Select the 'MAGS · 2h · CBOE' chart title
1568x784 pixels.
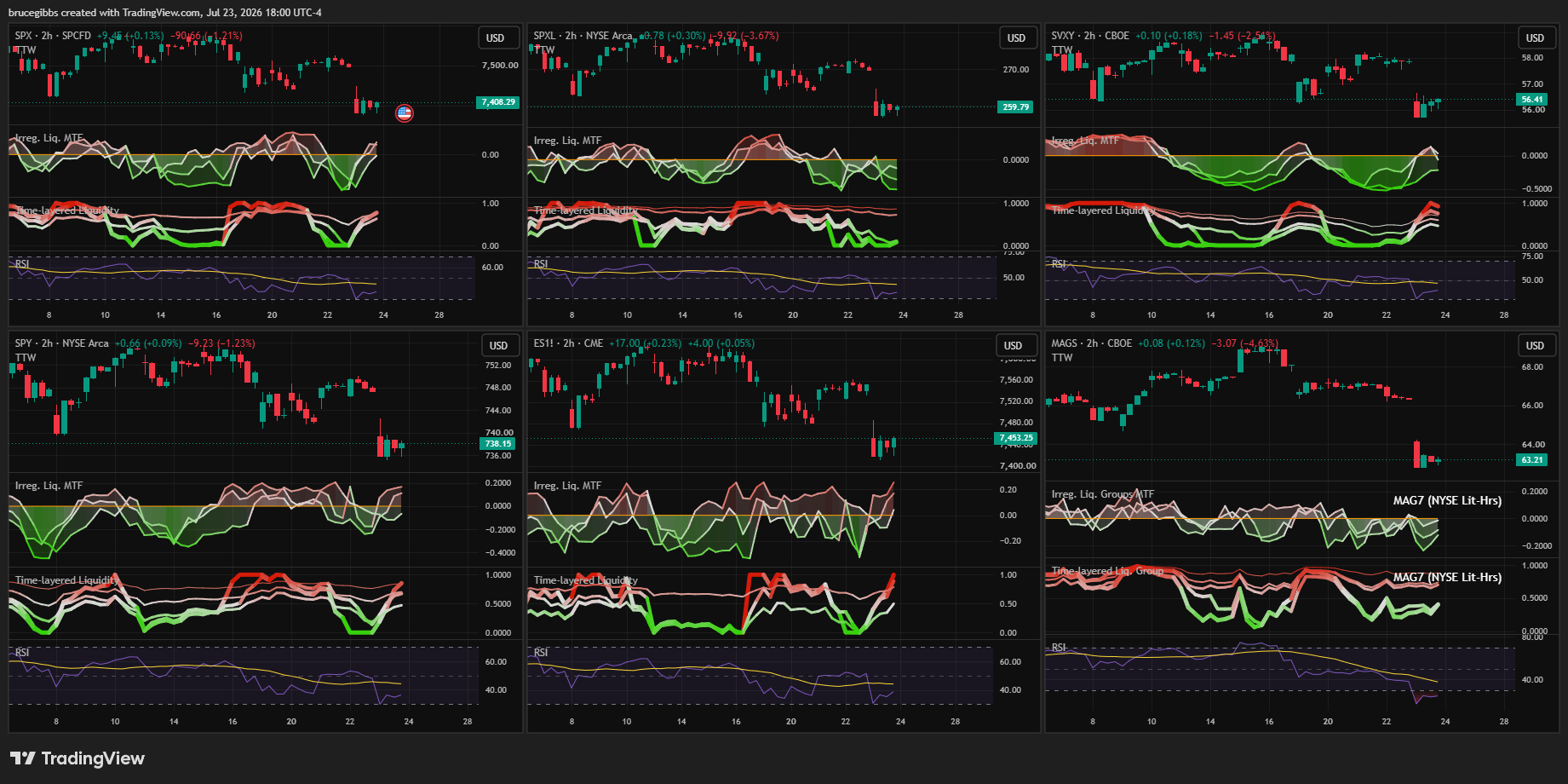1092,343
